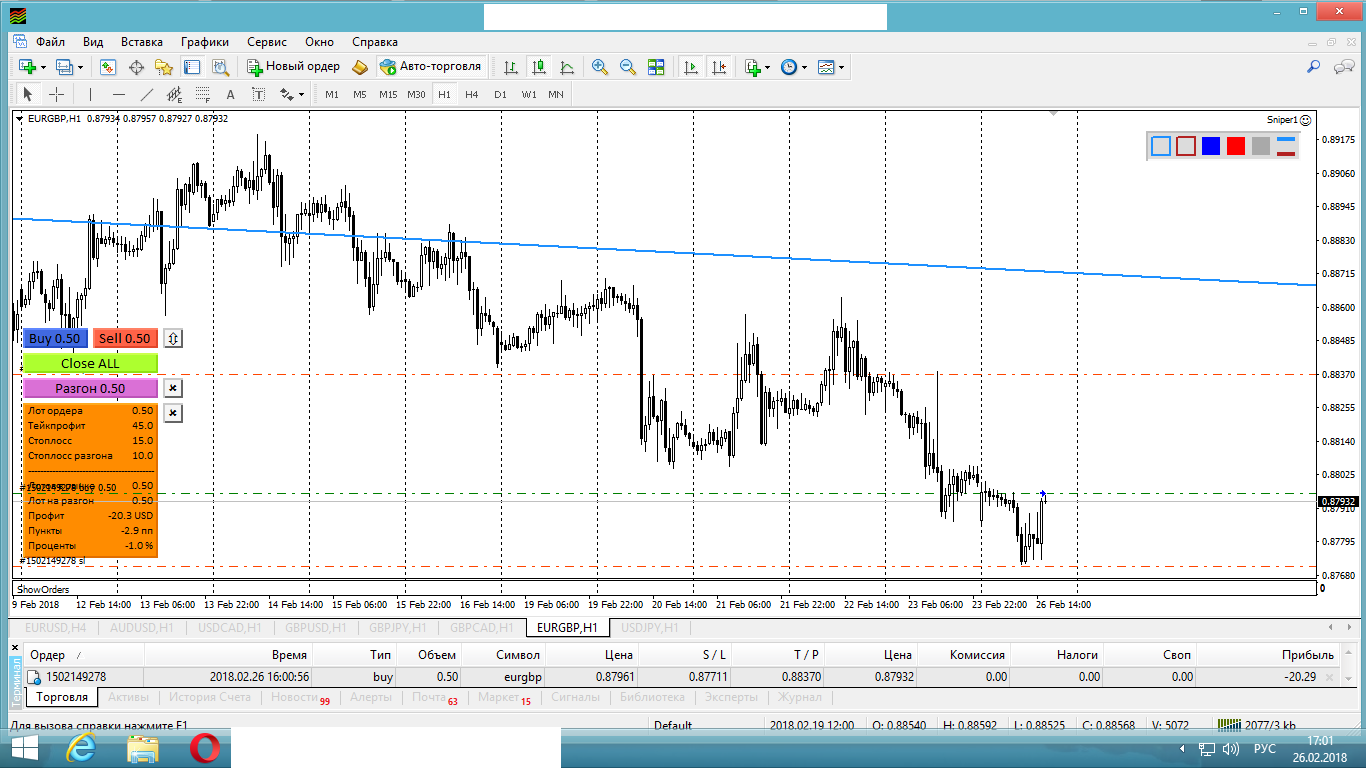1366x768 pixels.
Task: Tile windows using the grid icon
Action: click(656, 67)
